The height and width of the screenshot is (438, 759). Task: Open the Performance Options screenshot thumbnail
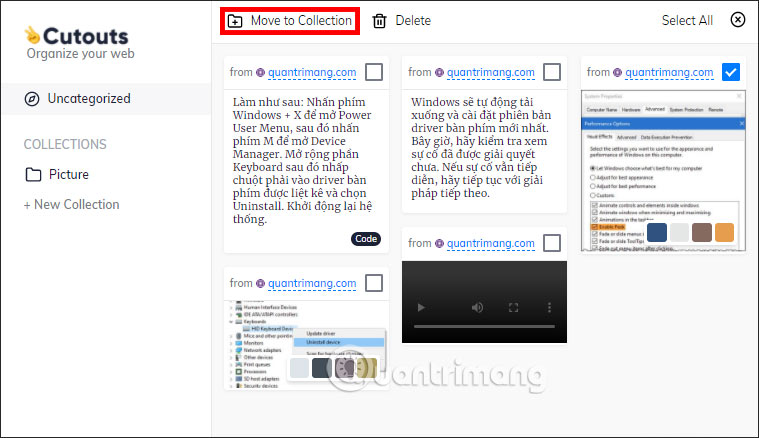click(x=663, y=170)
